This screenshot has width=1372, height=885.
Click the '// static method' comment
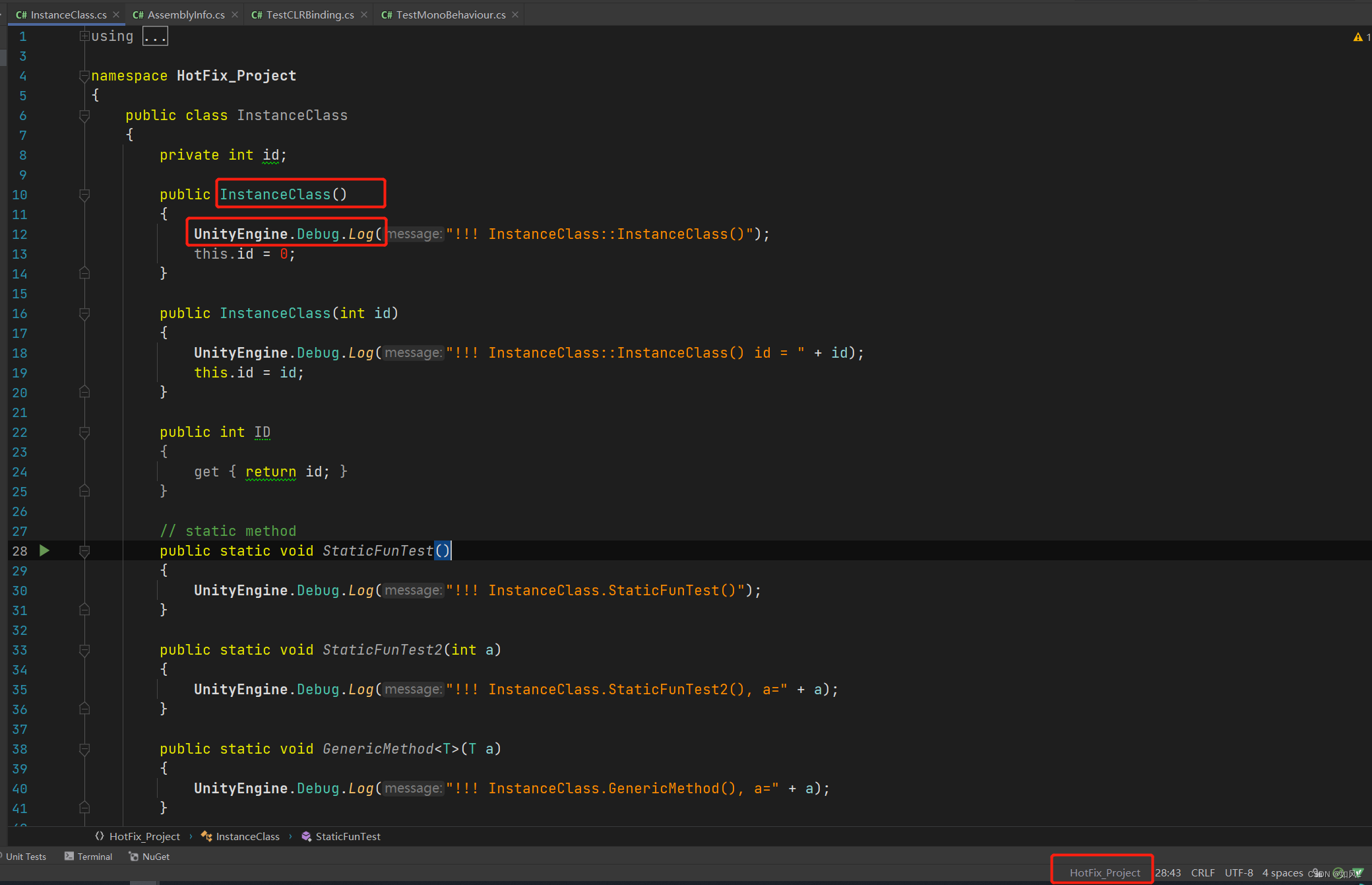228,531
